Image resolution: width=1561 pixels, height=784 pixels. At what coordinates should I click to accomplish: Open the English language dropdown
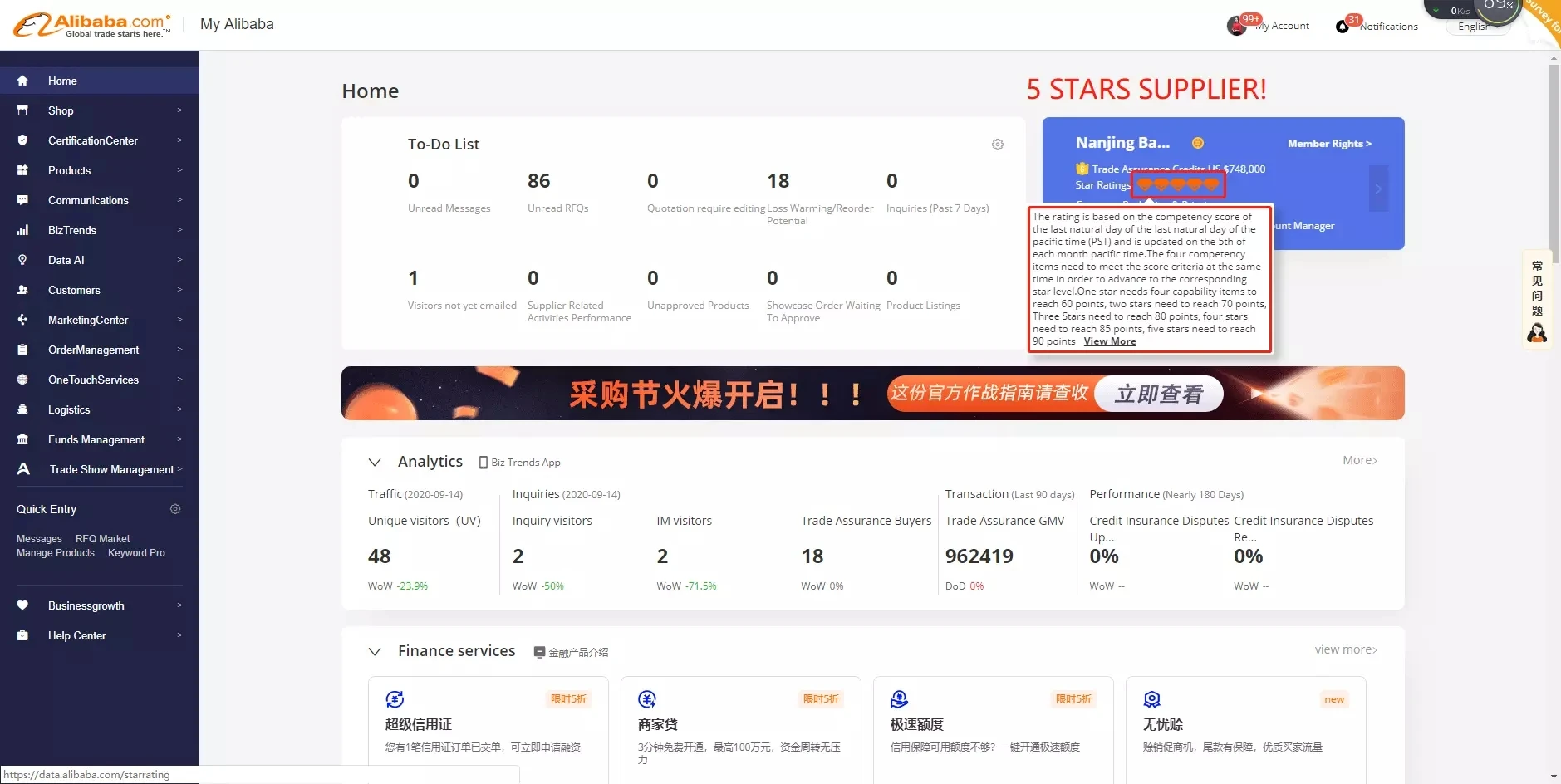pos(1479,27)
